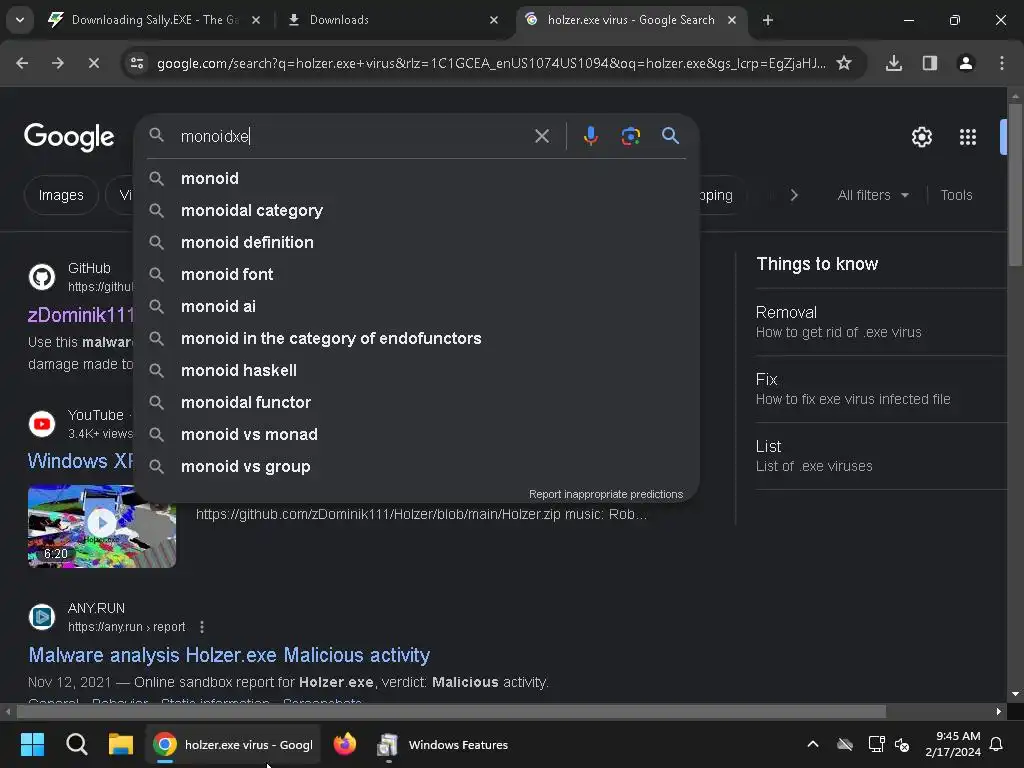Image resolution: width=1024 pixels, height=768 pixels.
Task: Click the blue search magnifier button
Action: [x=671, y=136]
